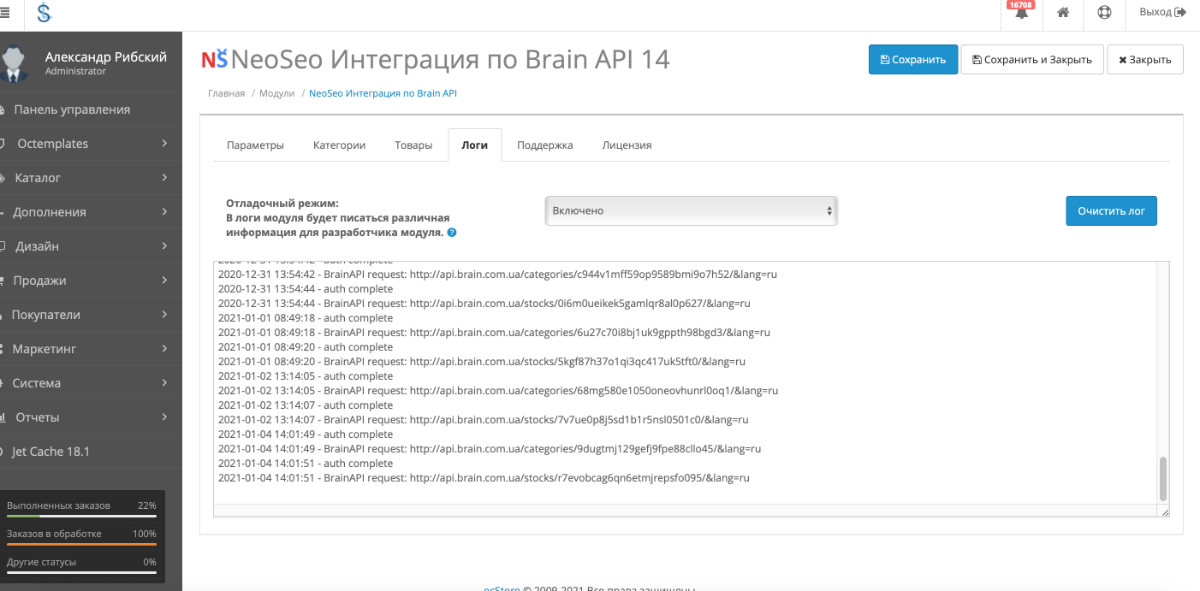Click the 2021-01-02 13:14:05 auth complete line
The height and width of the screenshot is (591, 1200).
[x=305, y=376]
